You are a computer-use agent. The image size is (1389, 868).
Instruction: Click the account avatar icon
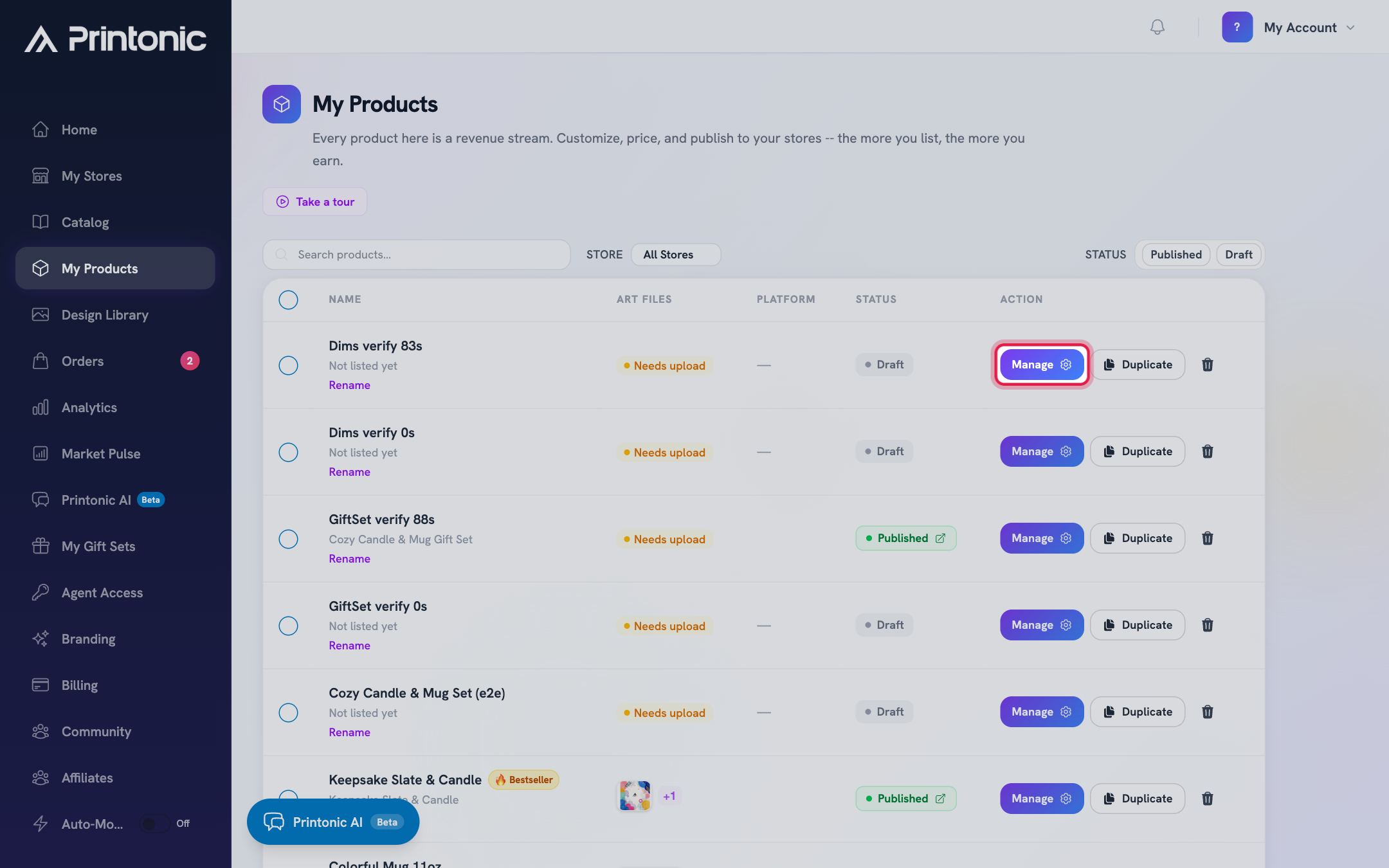[x=1237, y=27]
